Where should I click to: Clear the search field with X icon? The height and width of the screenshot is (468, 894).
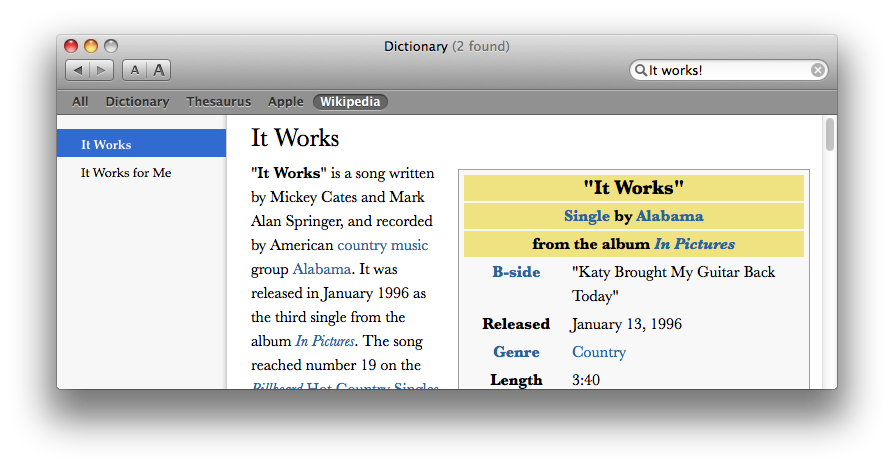pos(818,70)
